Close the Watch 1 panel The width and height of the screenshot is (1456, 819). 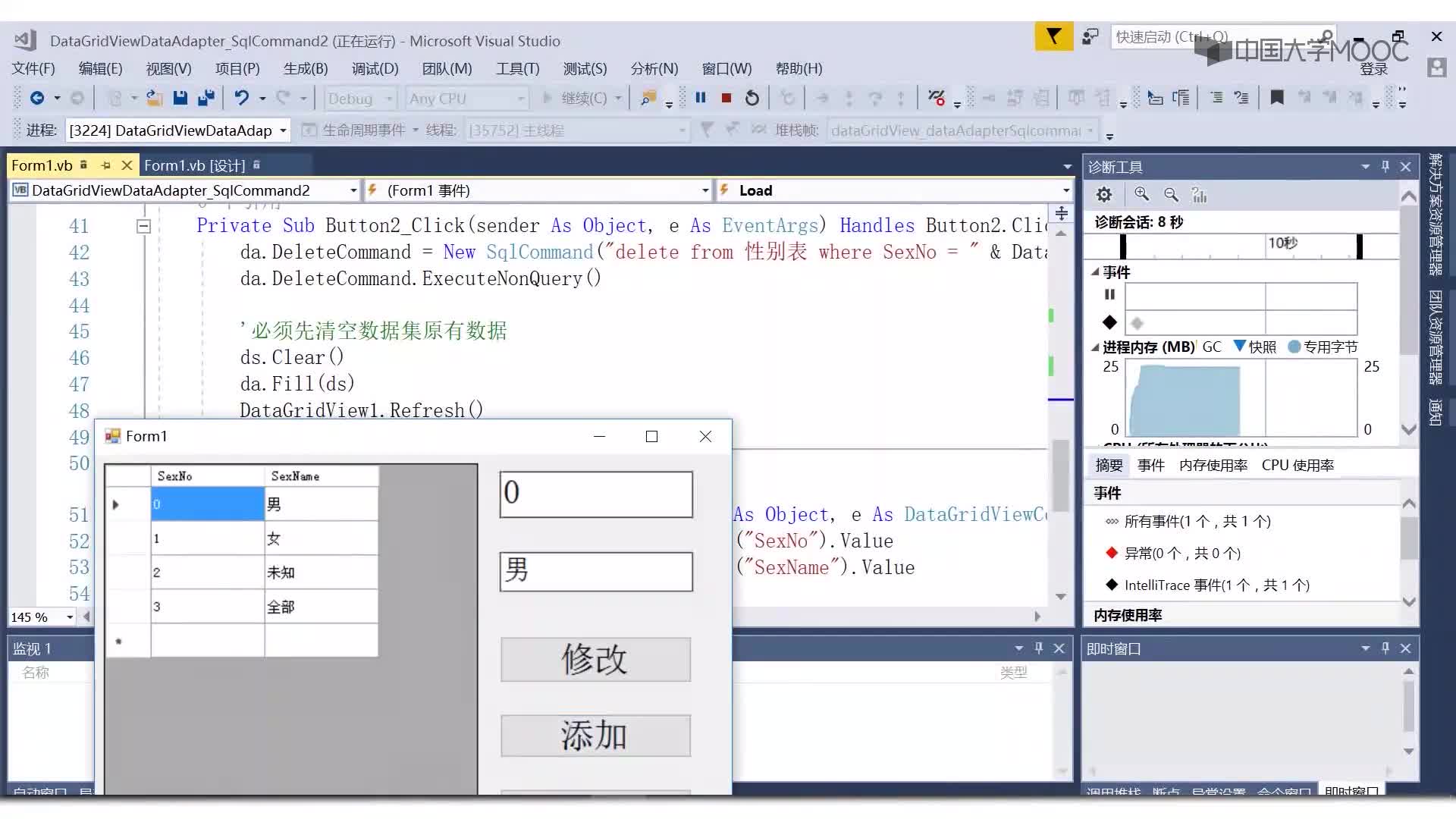[1059, 648]
